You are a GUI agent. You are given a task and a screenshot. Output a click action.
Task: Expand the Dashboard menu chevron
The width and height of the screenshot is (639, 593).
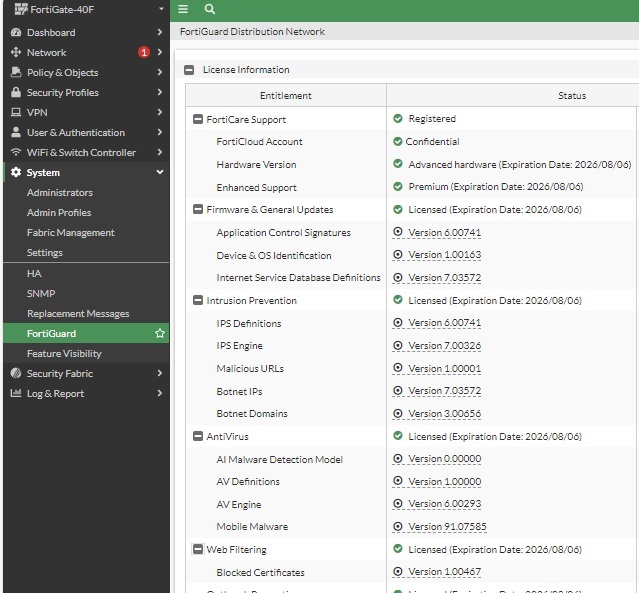(x=160, y=32)
